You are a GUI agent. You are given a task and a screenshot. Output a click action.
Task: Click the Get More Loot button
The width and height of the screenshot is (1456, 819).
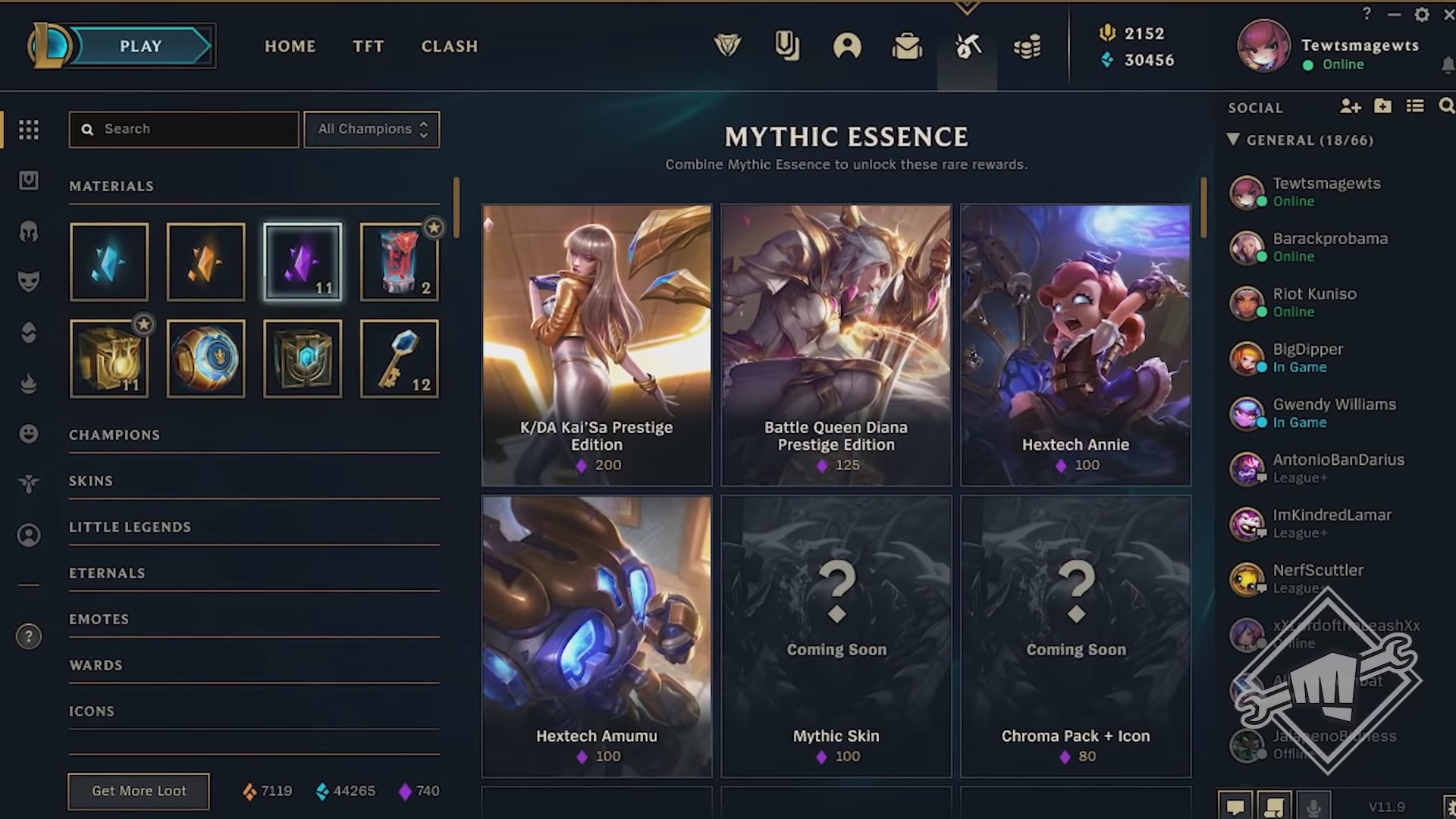(x=139, y=791)
